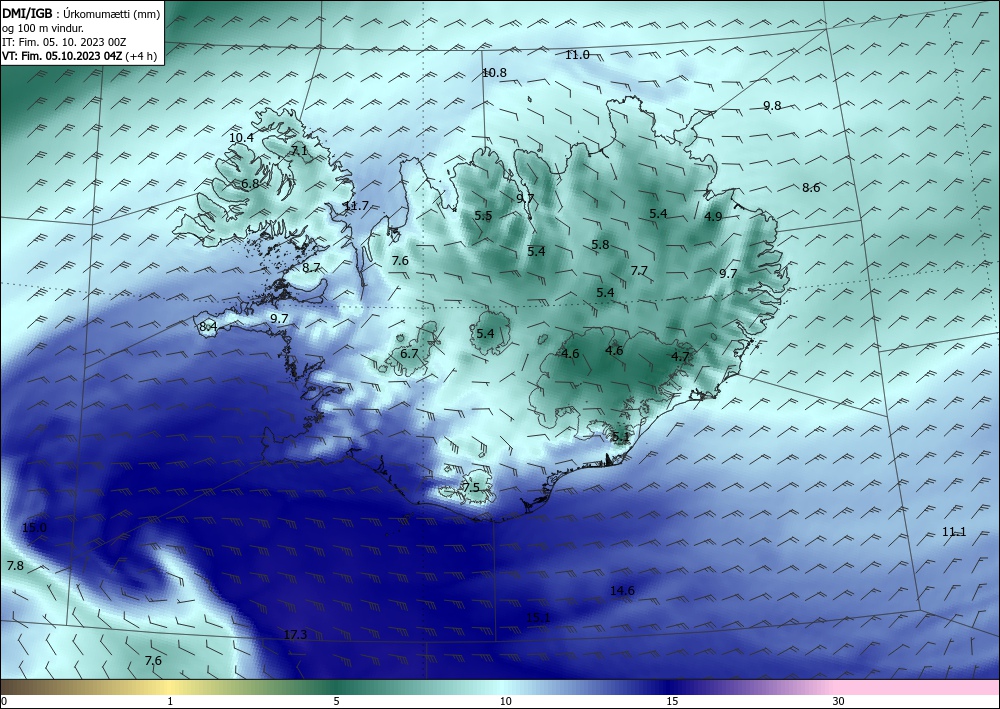Click the dark navy segment of the color scale
This screenshot has height=709, width=1000.
click(x=670, y=687)
